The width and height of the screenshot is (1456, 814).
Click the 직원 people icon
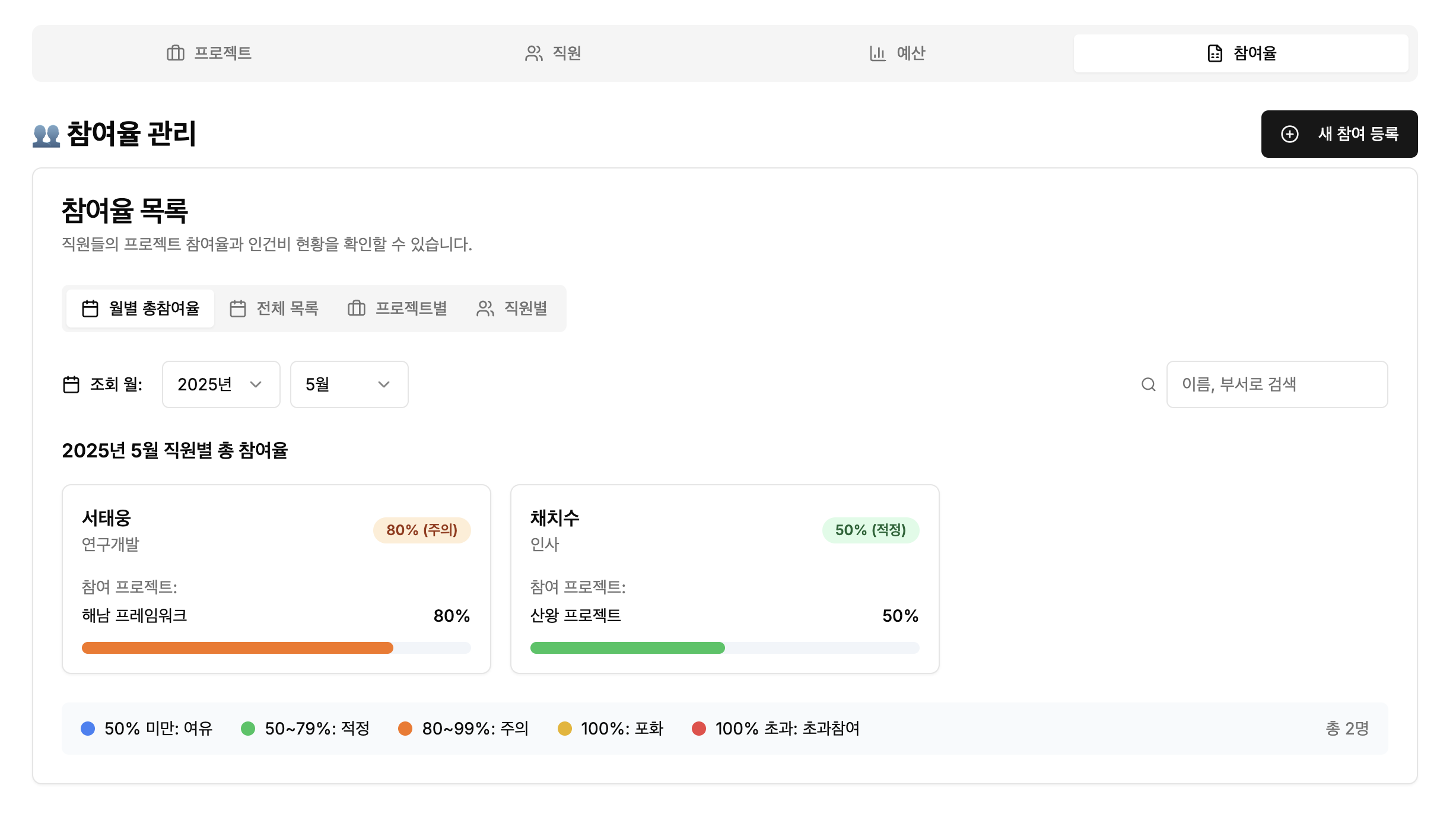[x=533, y=53]
